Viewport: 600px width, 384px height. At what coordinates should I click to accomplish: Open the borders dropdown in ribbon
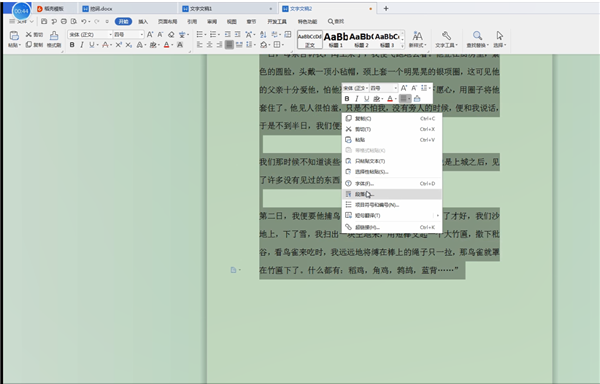[x=283, y=45]
